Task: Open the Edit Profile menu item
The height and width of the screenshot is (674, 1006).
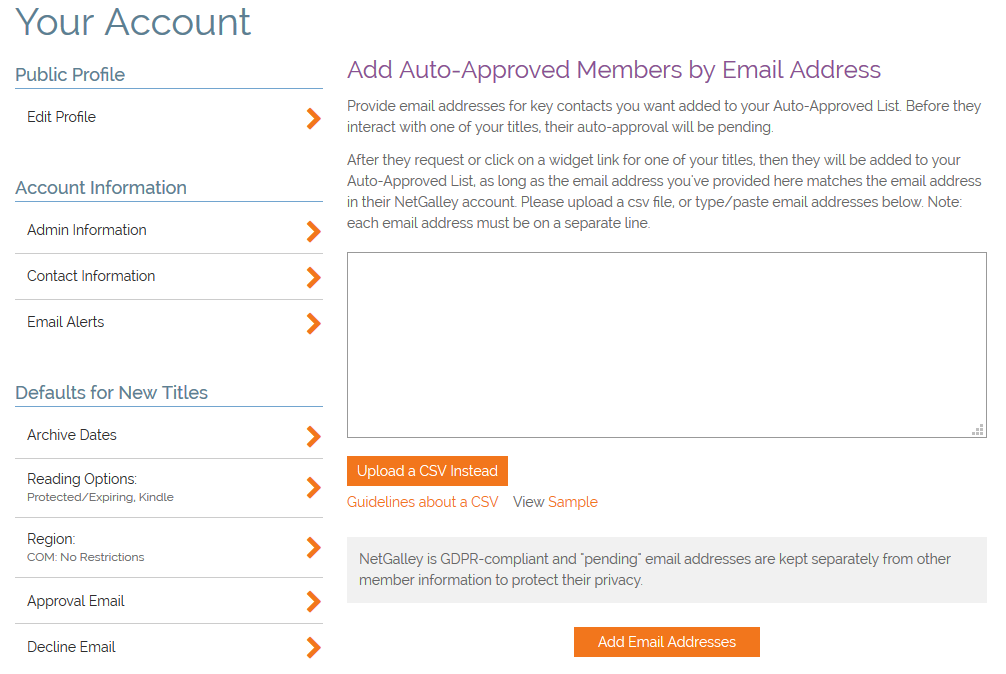Action: click(x=62, y=117)
